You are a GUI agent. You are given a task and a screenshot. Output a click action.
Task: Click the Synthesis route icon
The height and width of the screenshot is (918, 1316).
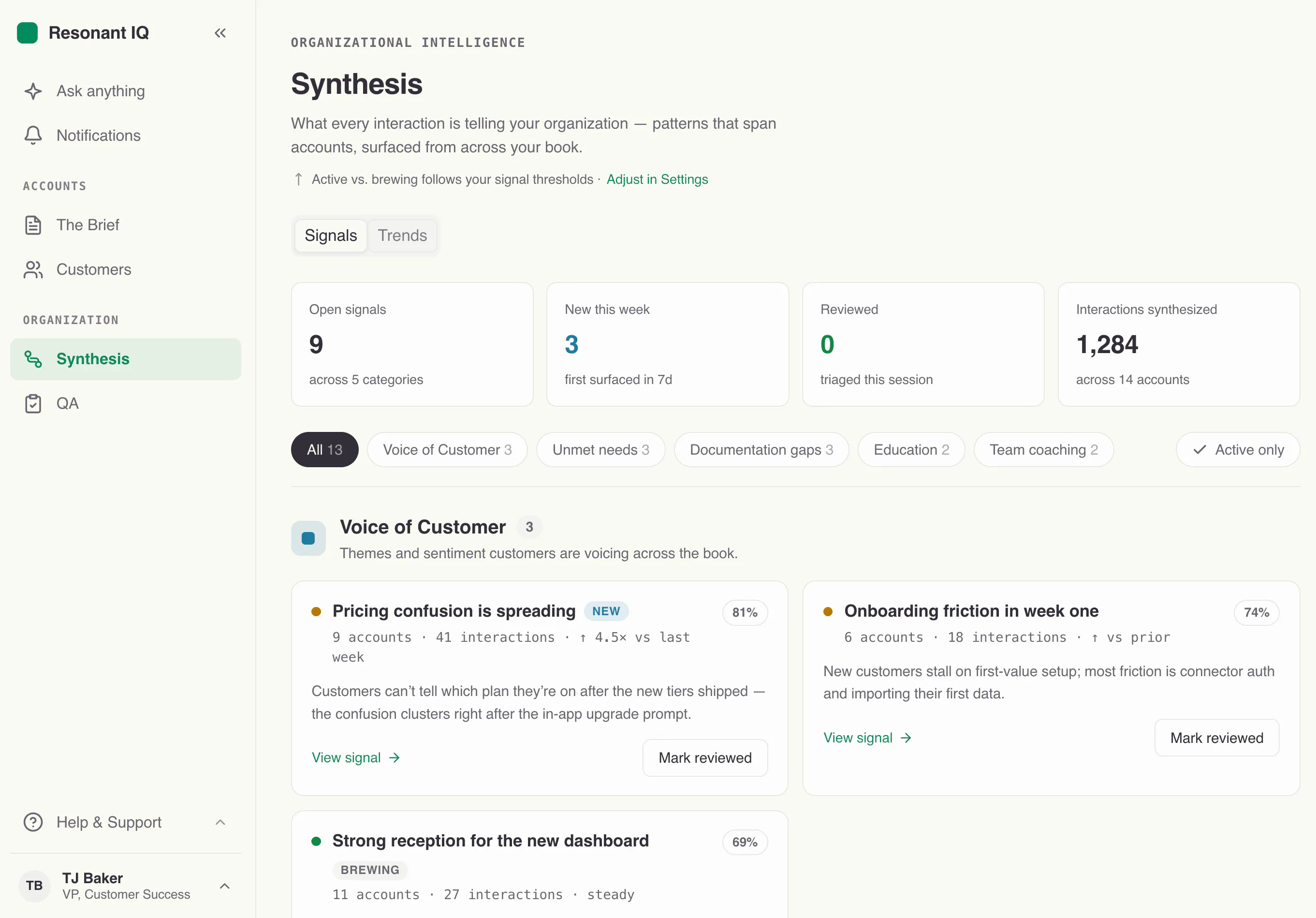click(33, 359)
